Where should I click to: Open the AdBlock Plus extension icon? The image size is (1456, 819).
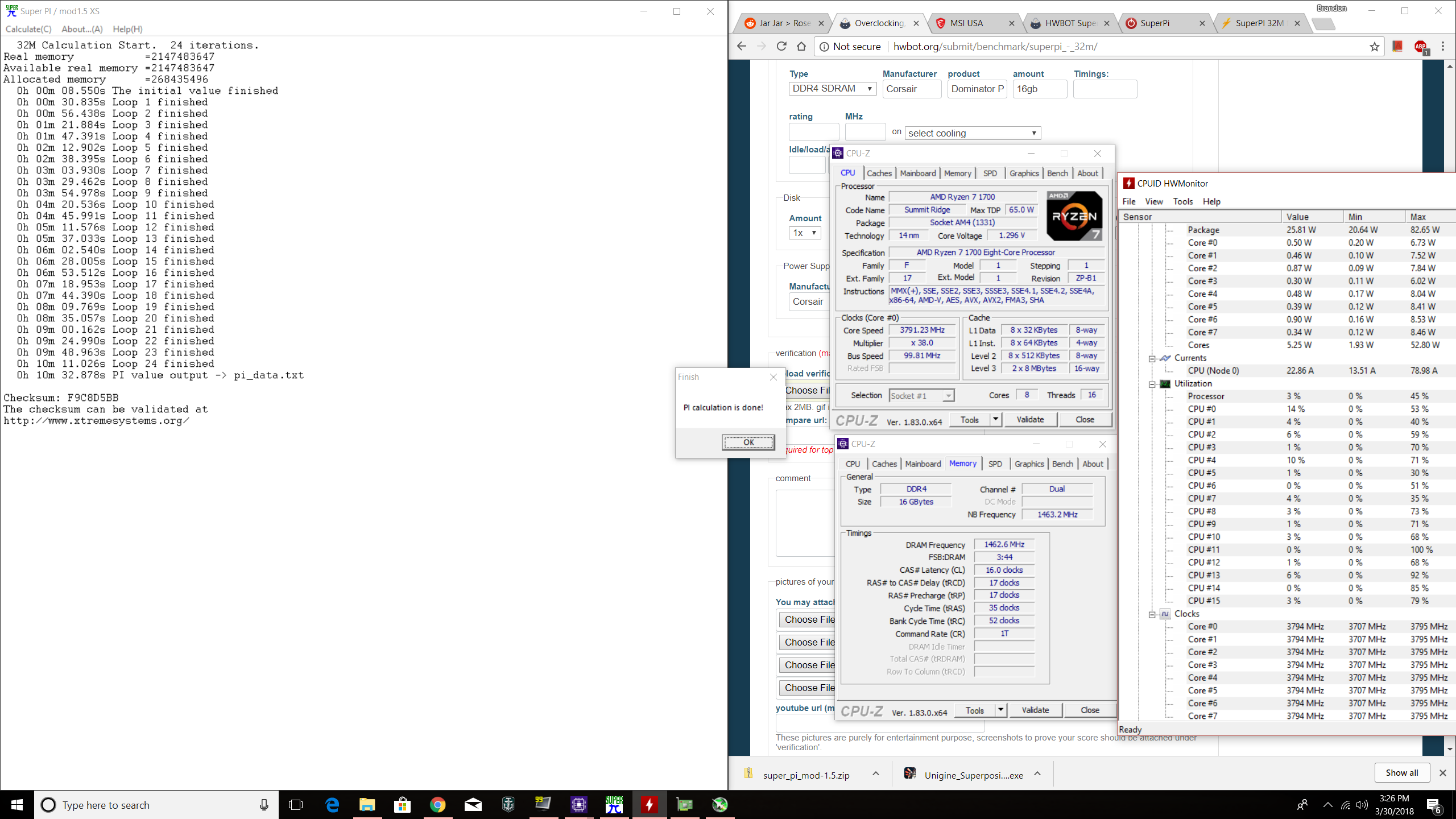pyautogui.click(x=1421, y=47)
